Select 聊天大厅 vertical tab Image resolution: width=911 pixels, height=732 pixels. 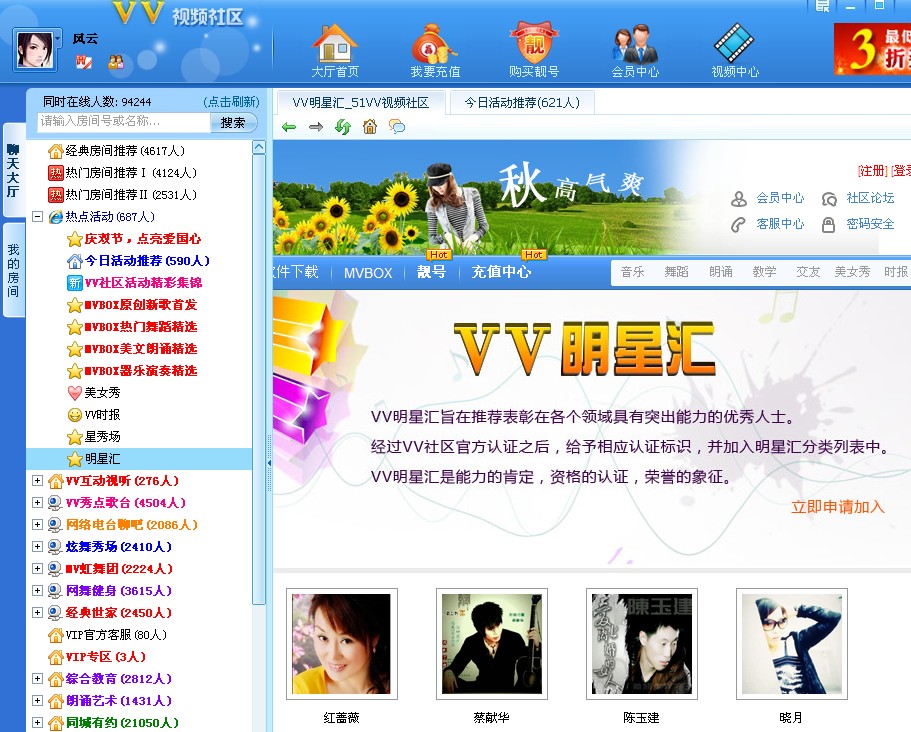[x=13, y=170]
